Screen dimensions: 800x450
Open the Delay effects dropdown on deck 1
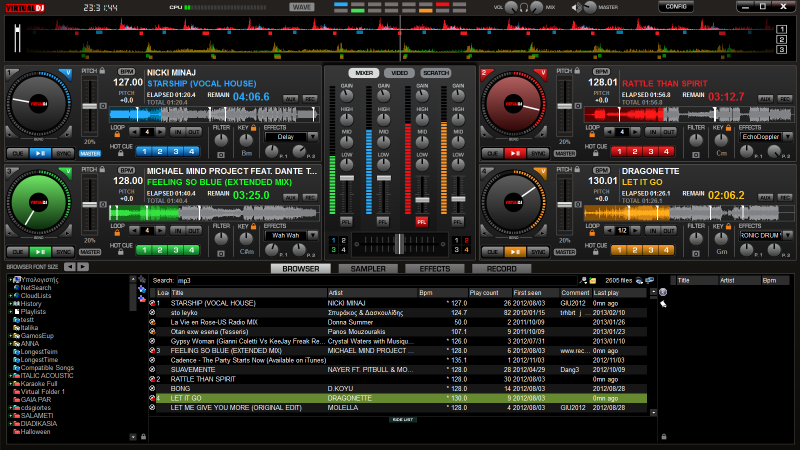pos(313,137)
